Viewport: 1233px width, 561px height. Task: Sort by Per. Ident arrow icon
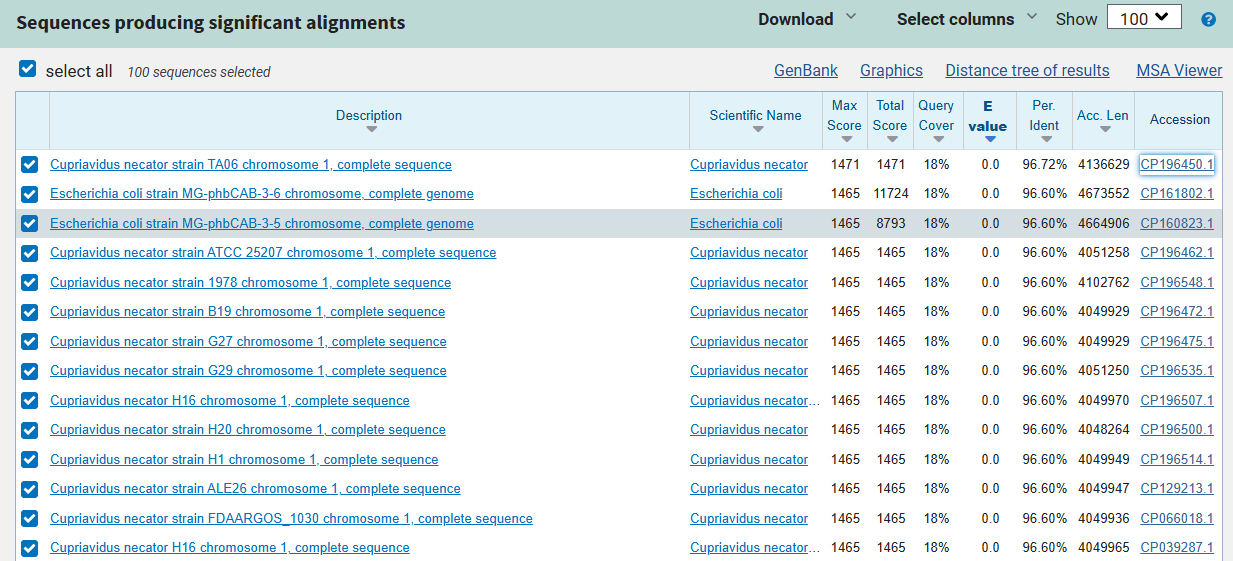(x=1045, y=139)
